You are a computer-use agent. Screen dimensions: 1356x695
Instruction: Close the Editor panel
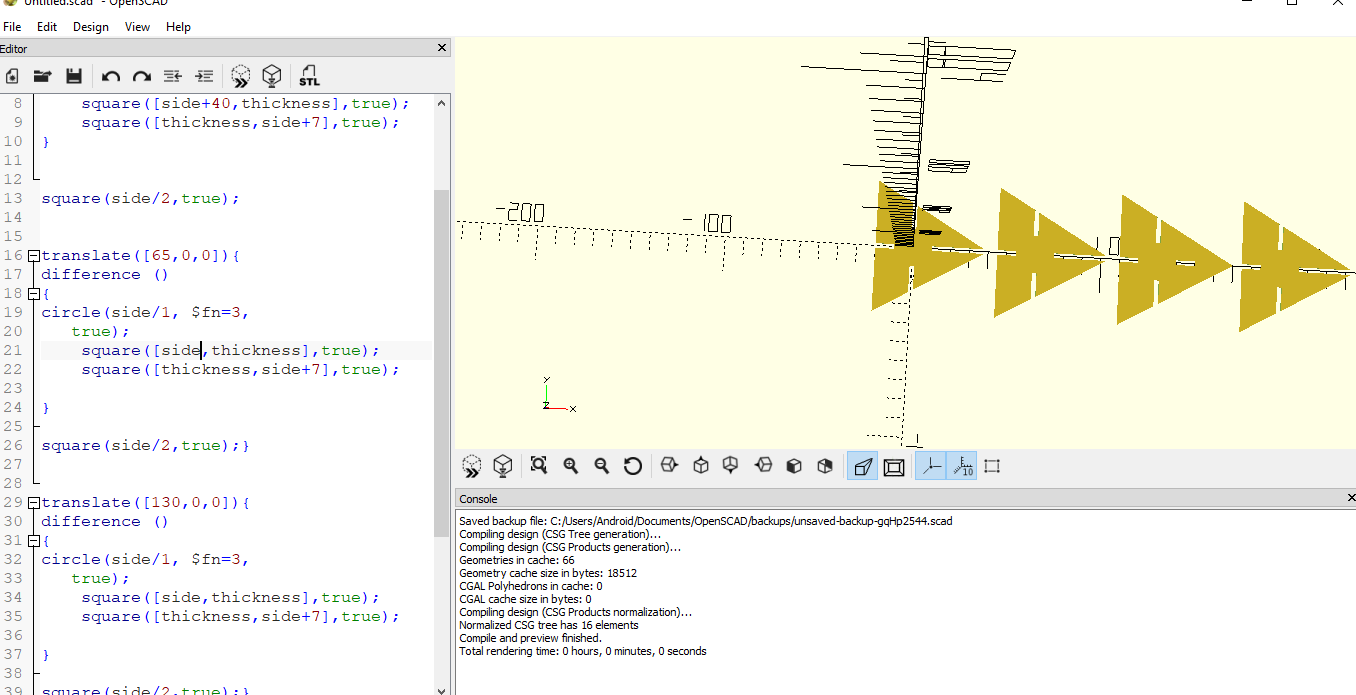tap(443, 48)
